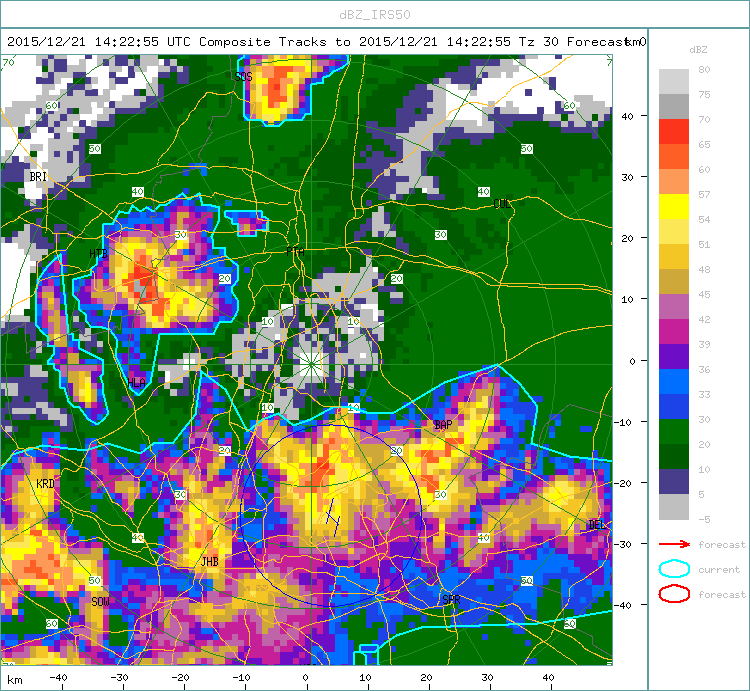
Task: Click the SPR station label
Action: (x=451, y=600)
